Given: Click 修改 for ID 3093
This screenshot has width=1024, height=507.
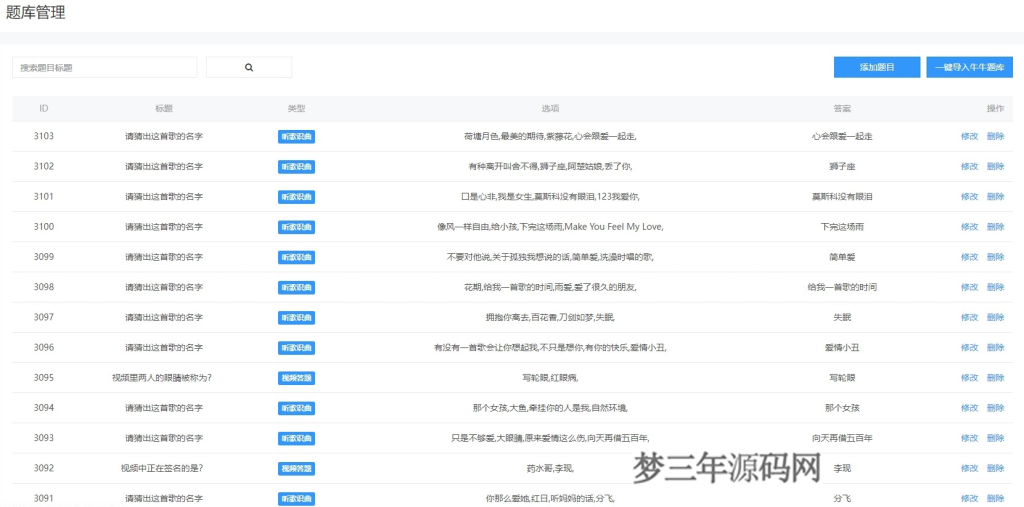Looking at the screenshot, I should [969, 438].
